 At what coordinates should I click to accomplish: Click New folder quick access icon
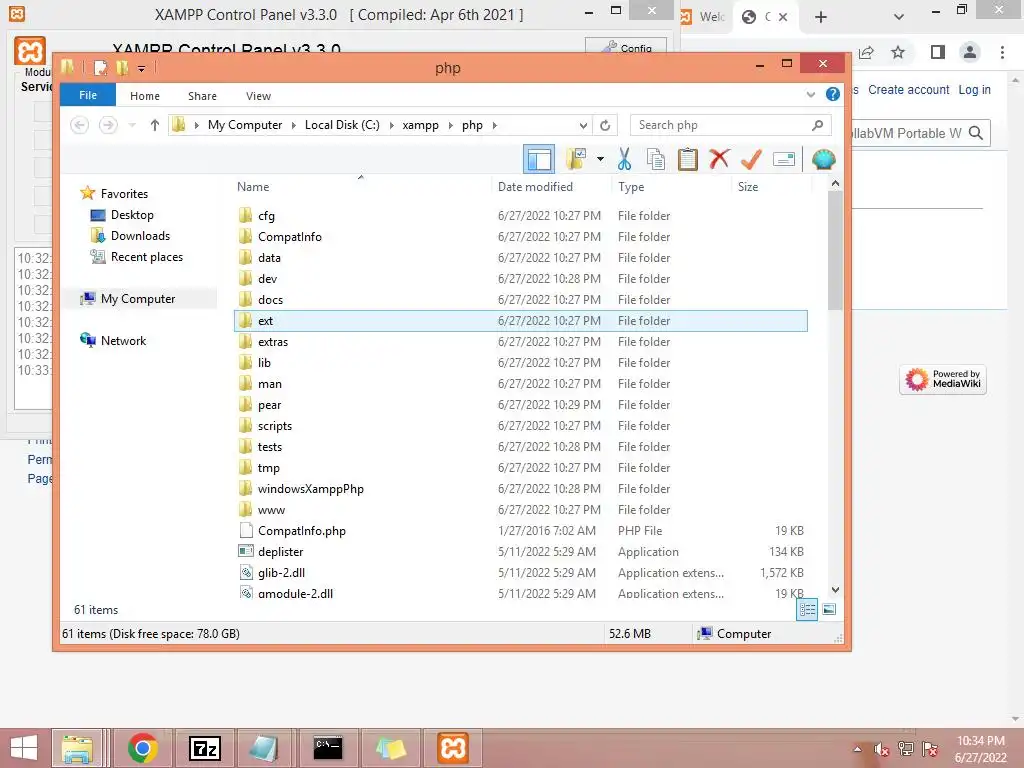(x=122, y=68)
